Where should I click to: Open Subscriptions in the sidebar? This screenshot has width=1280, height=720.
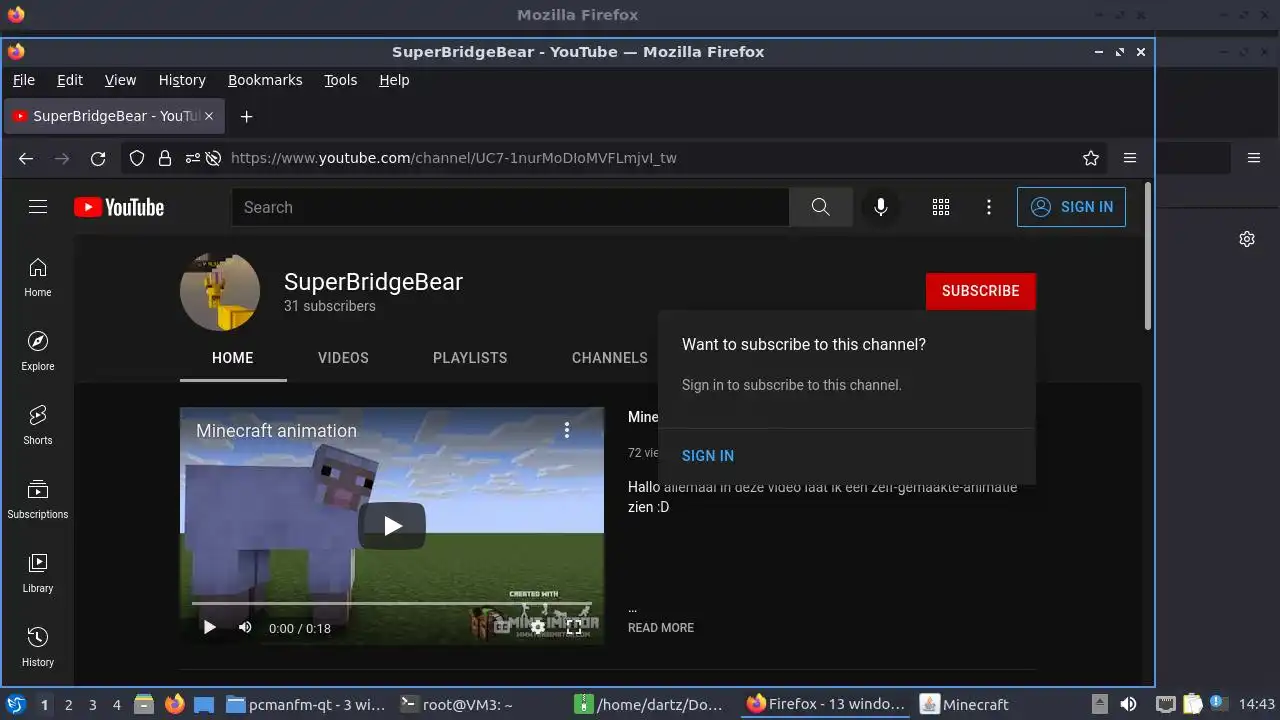(x=38, y=499)
